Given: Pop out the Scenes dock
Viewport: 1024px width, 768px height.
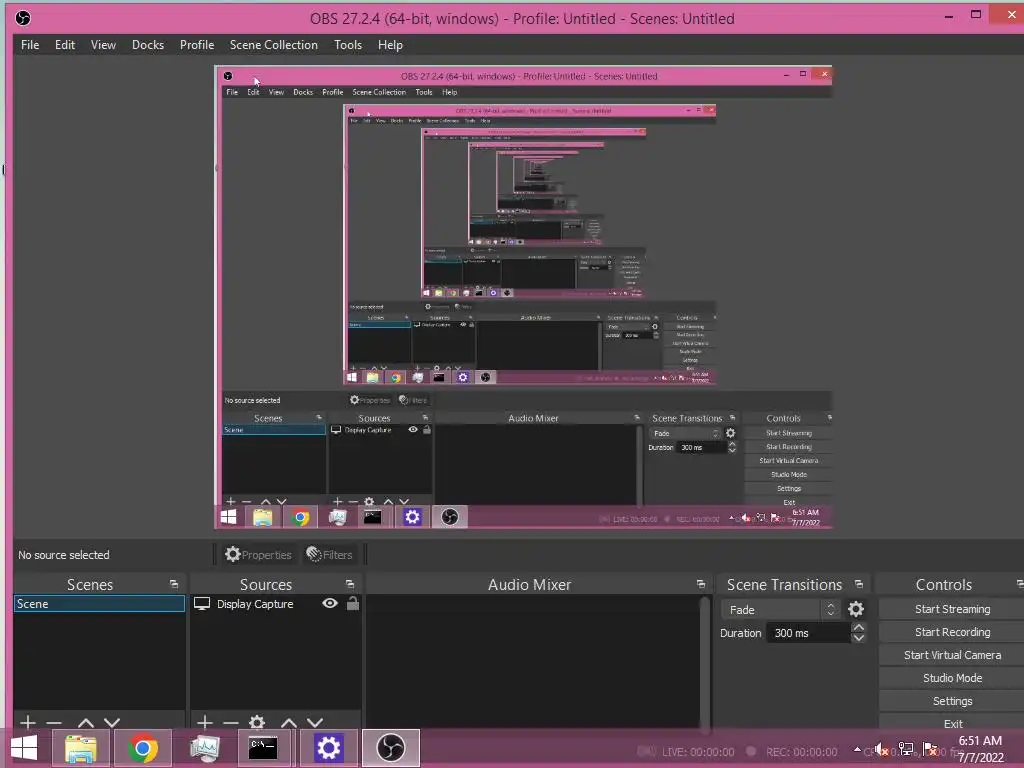Looking at the screenshot, I should coord(174,584).
